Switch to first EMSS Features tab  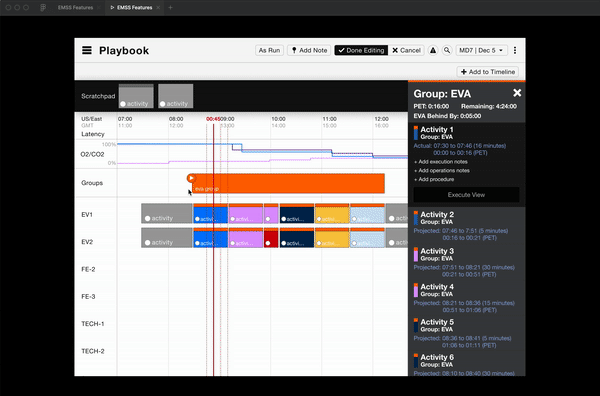(75, 7)
